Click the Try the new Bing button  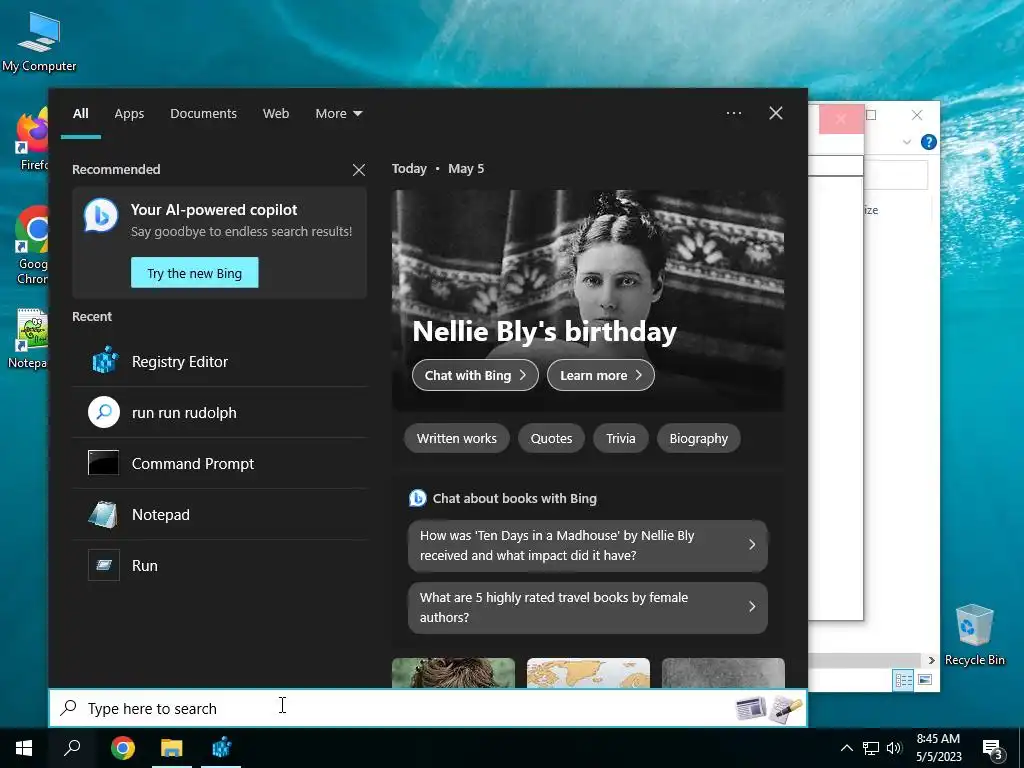pyautogui.click(x=195, y=273)
